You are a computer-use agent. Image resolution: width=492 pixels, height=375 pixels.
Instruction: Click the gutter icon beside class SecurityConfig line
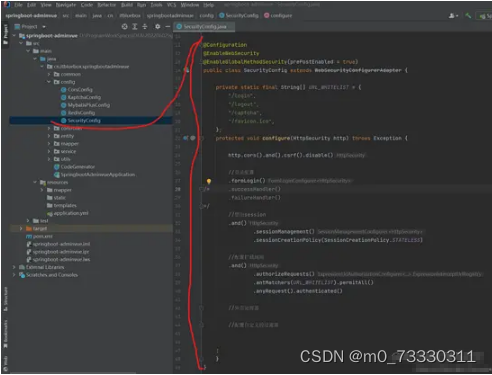(186, 70)
